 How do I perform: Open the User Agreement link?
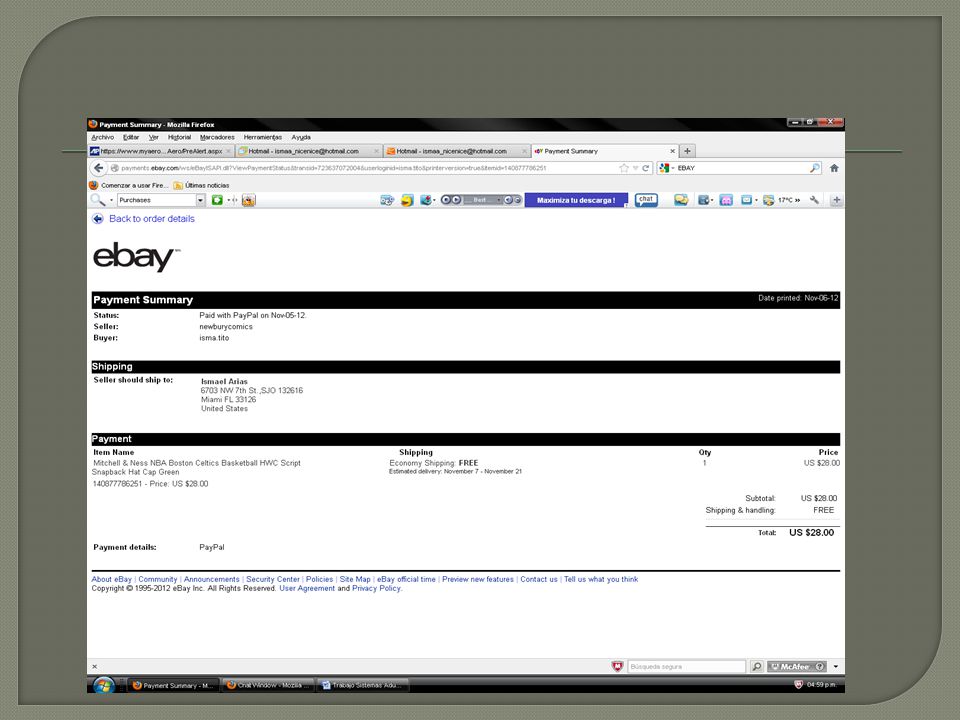pyautogui.click(x=307, y=588)
